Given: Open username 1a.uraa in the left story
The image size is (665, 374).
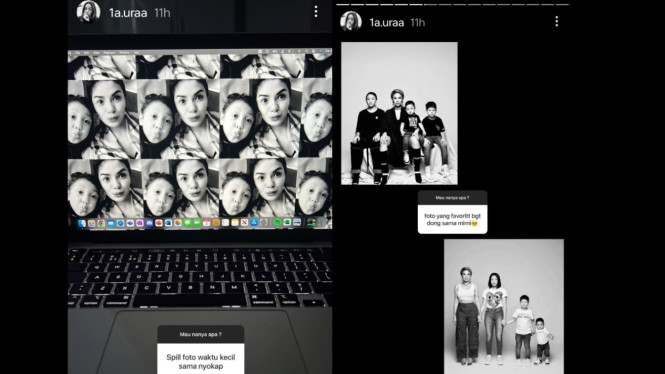Looking at the screenshot, I should [x=128, y=13].
